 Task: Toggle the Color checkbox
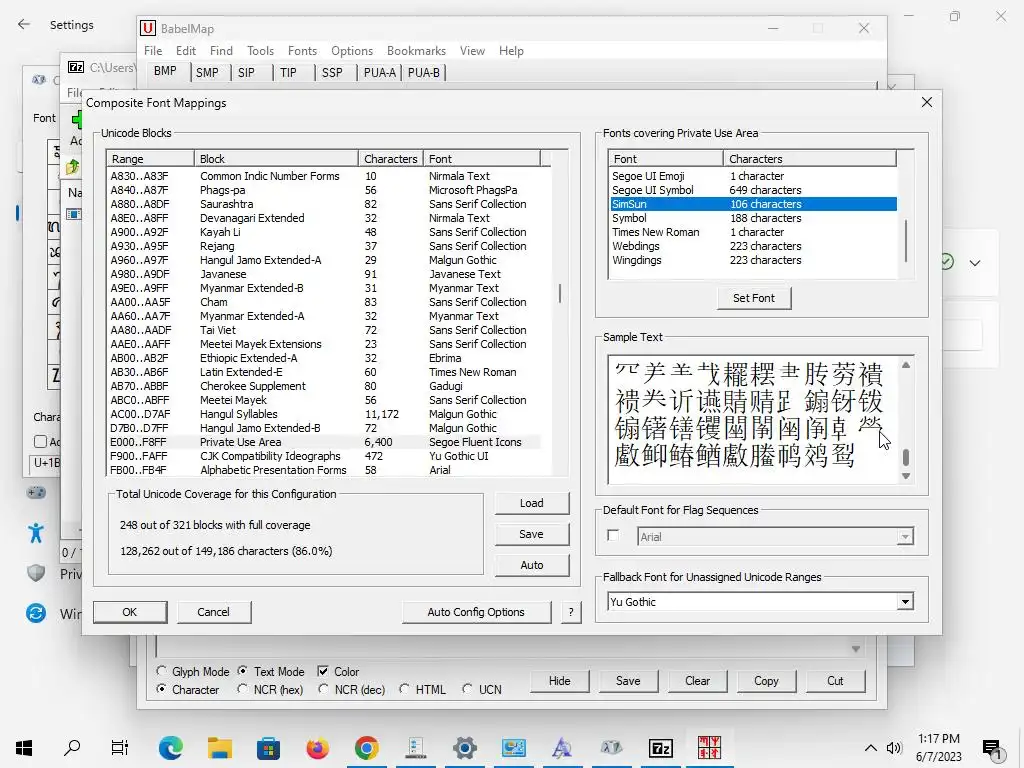323,671
